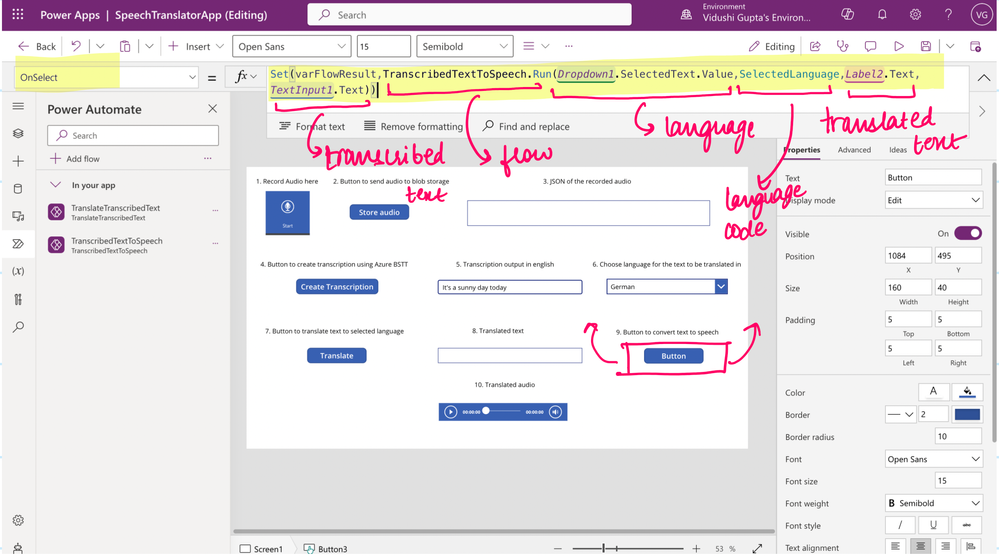
Task: Open Copilot from the purple header
Action: coord(847,14)
